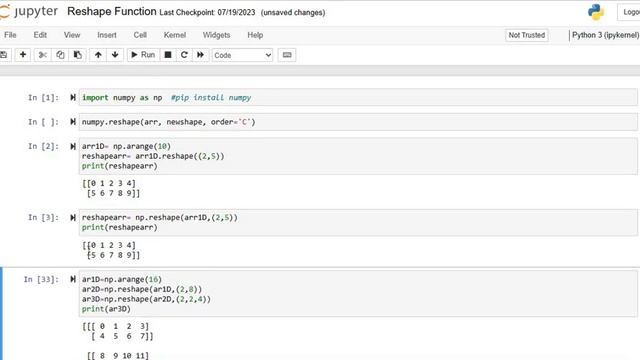Run cell In [1] using its run icon
The image size is (640, 360).
click(x=73, y=98)
